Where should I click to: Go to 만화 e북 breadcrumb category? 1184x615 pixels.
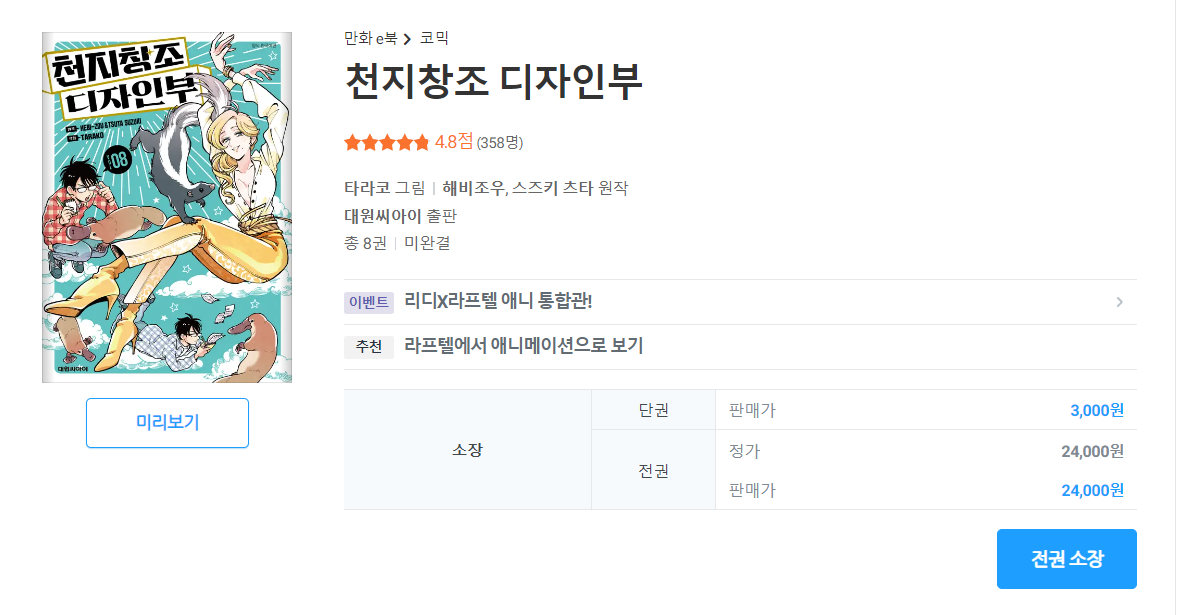coord(370,39)
